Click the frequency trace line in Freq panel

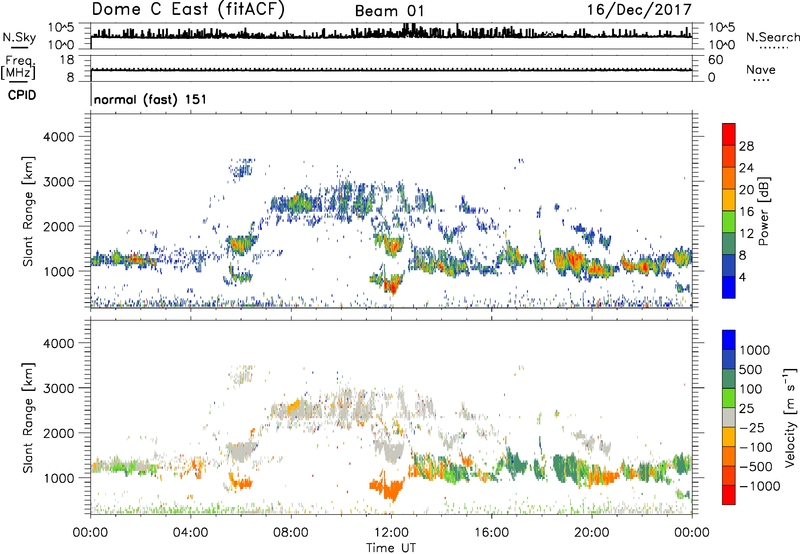(391, 70)
